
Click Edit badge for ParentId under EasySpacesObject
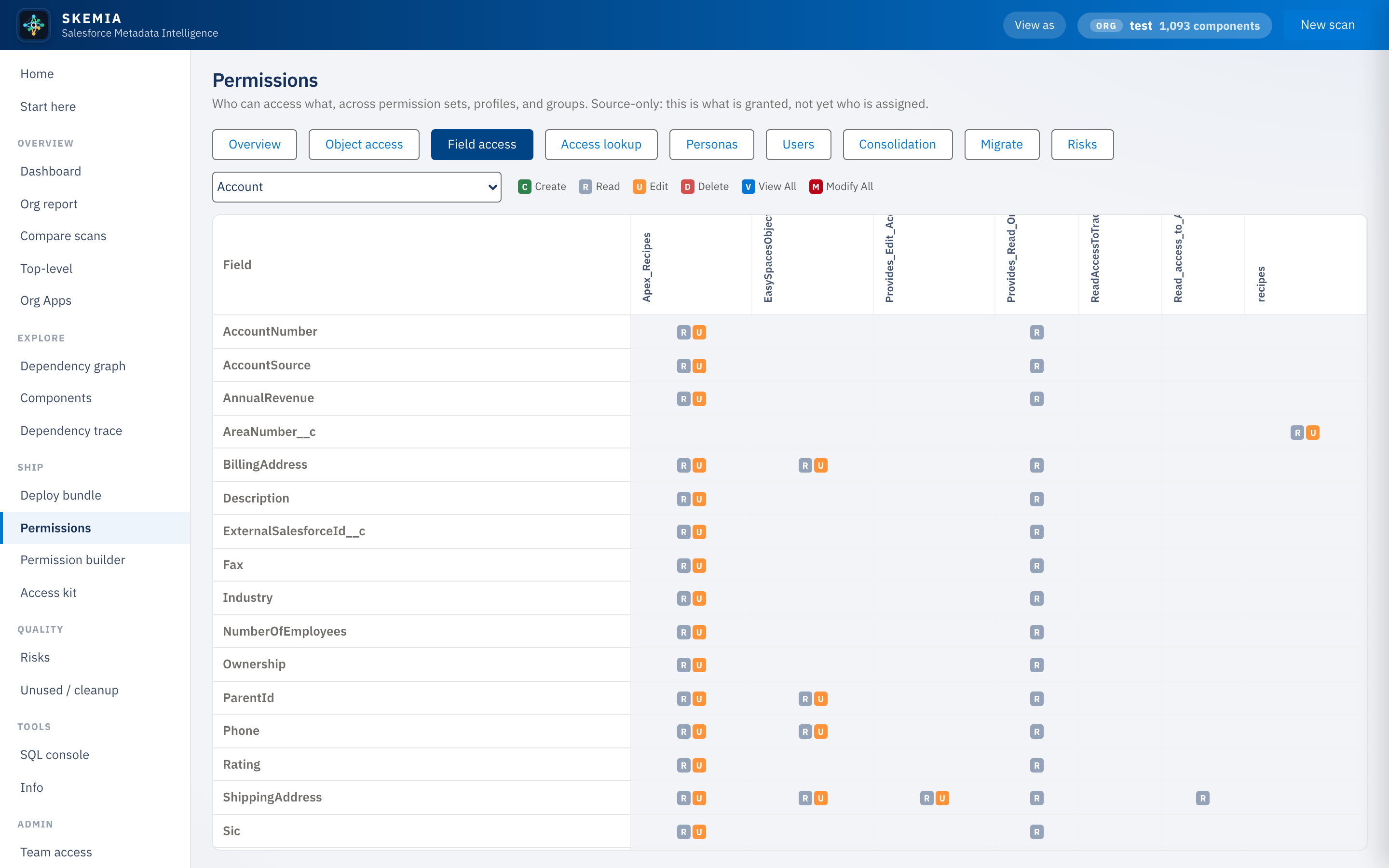pos(821,699)
